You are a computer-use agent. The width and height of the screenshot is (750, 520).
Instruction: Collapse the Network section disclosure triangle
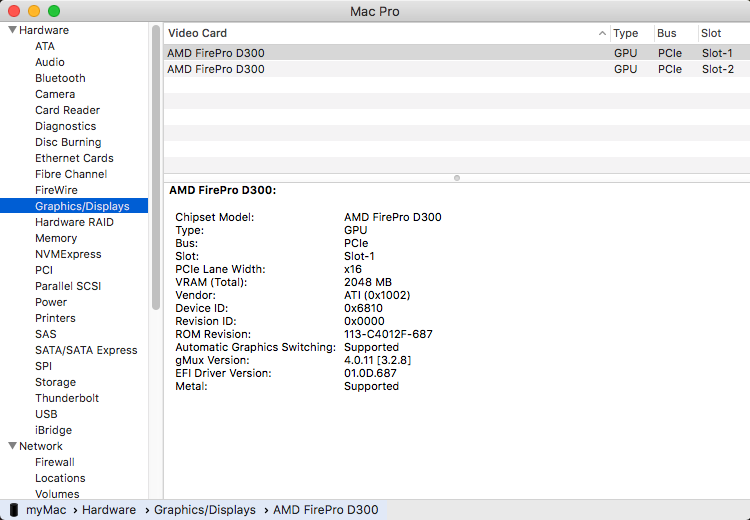coord(12,446)
